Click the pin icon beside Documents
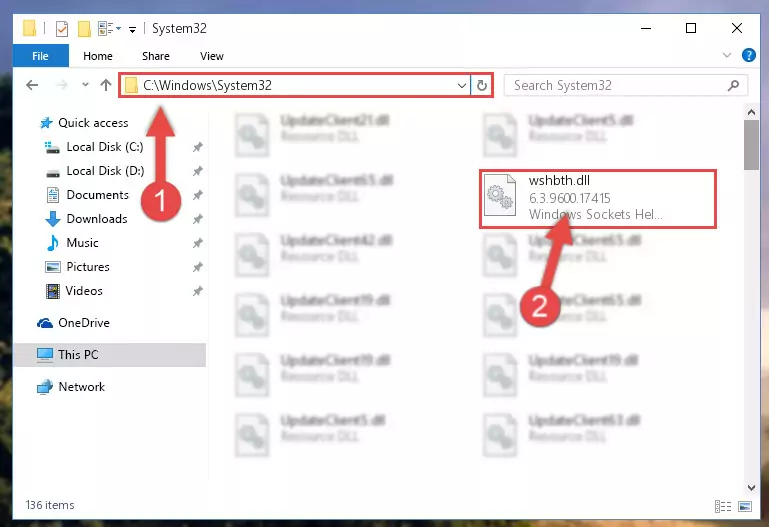Viewport: 769px width, 527px height. point(198,195)
